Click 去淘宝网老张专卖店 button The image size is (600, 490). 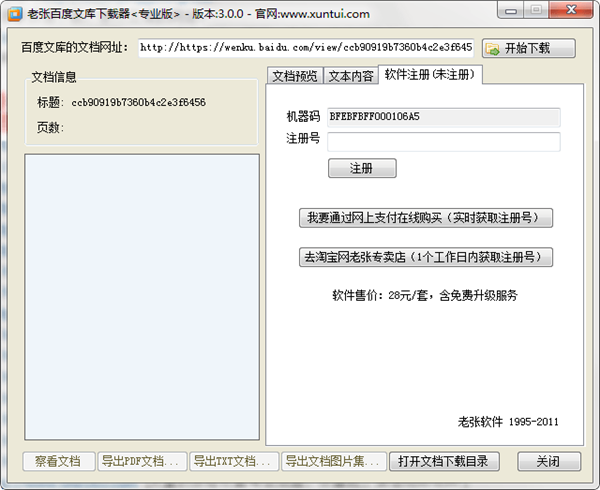click(426, 257)
